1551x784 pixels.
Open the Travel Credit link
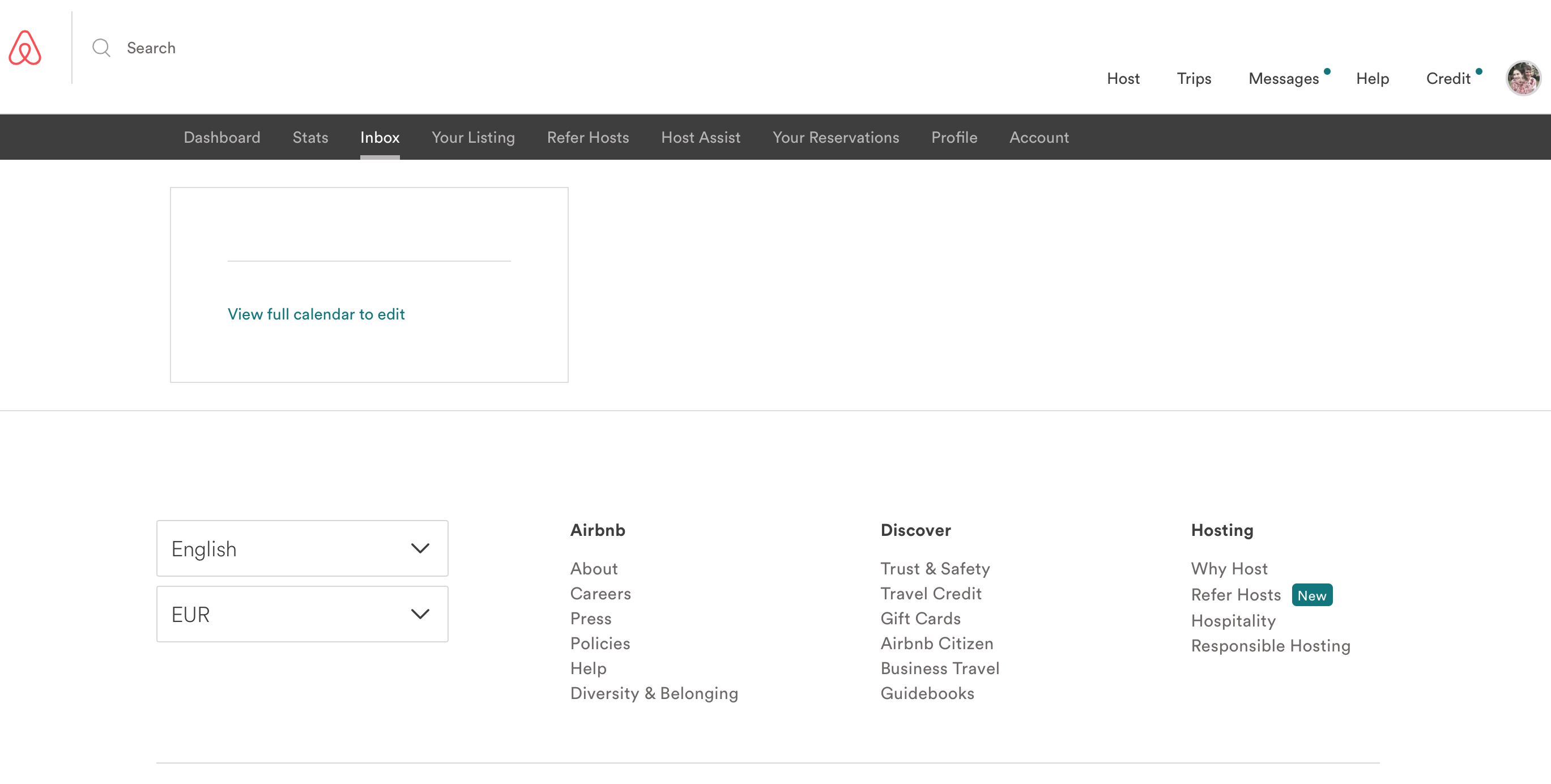pyautogui.click(x=931, y=594)
